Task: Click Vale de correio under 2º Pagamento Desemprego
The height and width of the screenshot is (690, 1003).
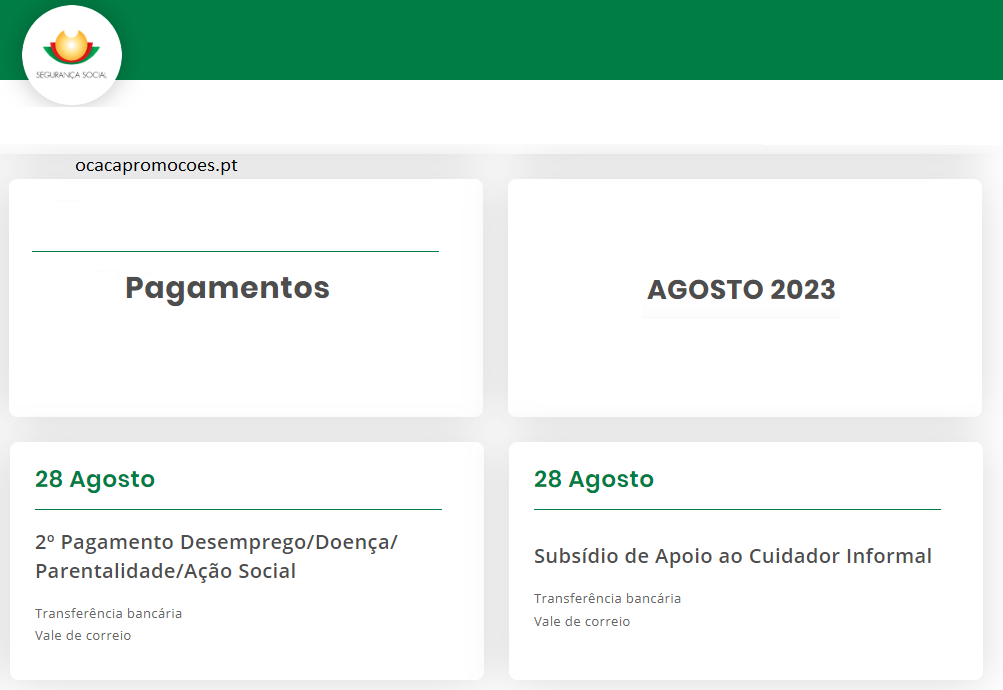Action: [83, 636]
